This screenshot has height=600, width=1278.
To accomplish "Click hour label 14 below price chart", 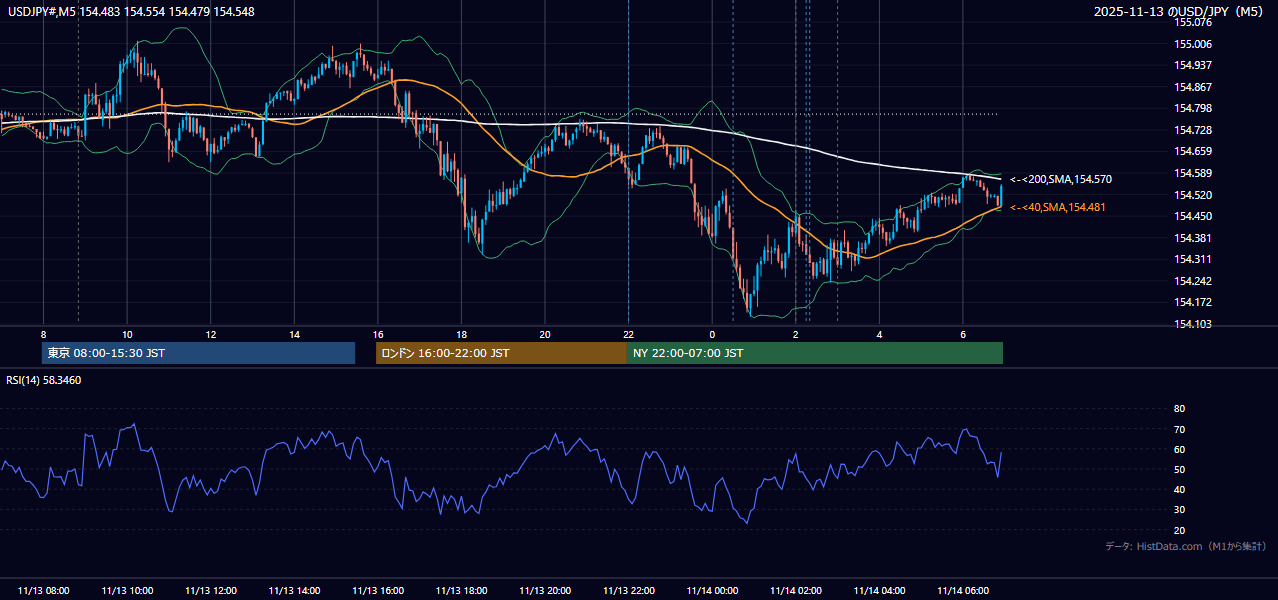I will point(294,334).
